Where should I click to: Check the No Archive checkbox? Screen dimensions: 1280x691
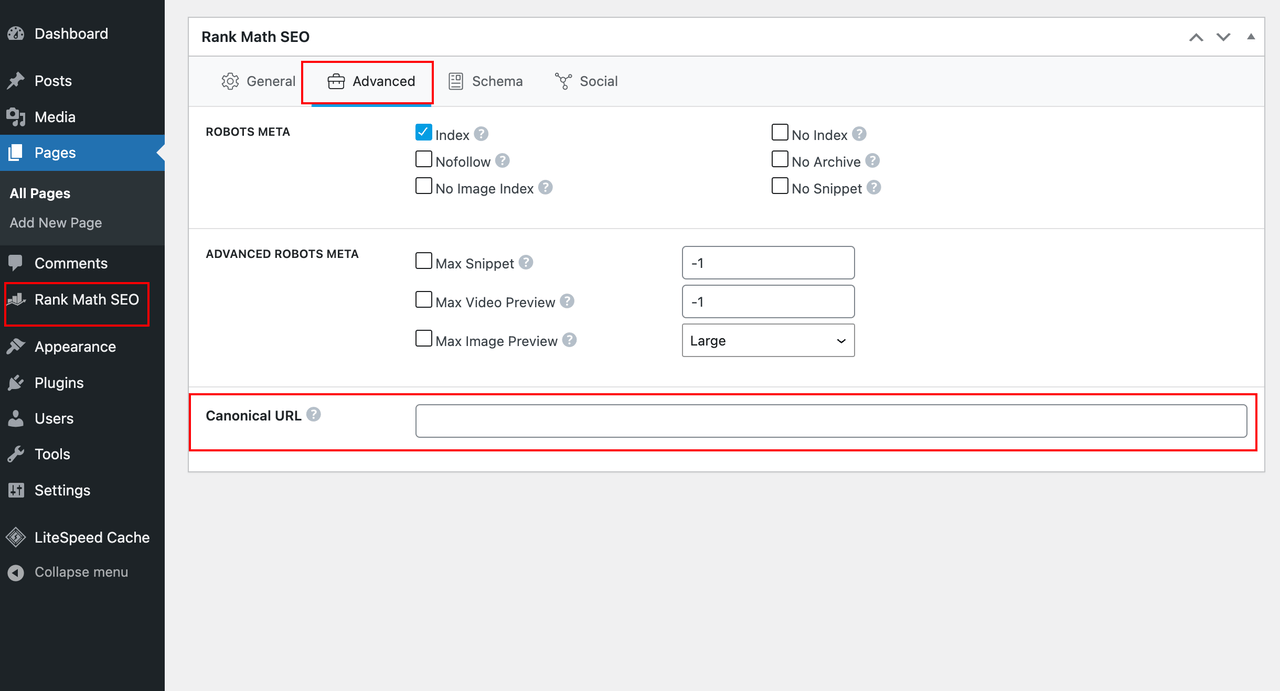pyautogui.click(x=780, y=160)
